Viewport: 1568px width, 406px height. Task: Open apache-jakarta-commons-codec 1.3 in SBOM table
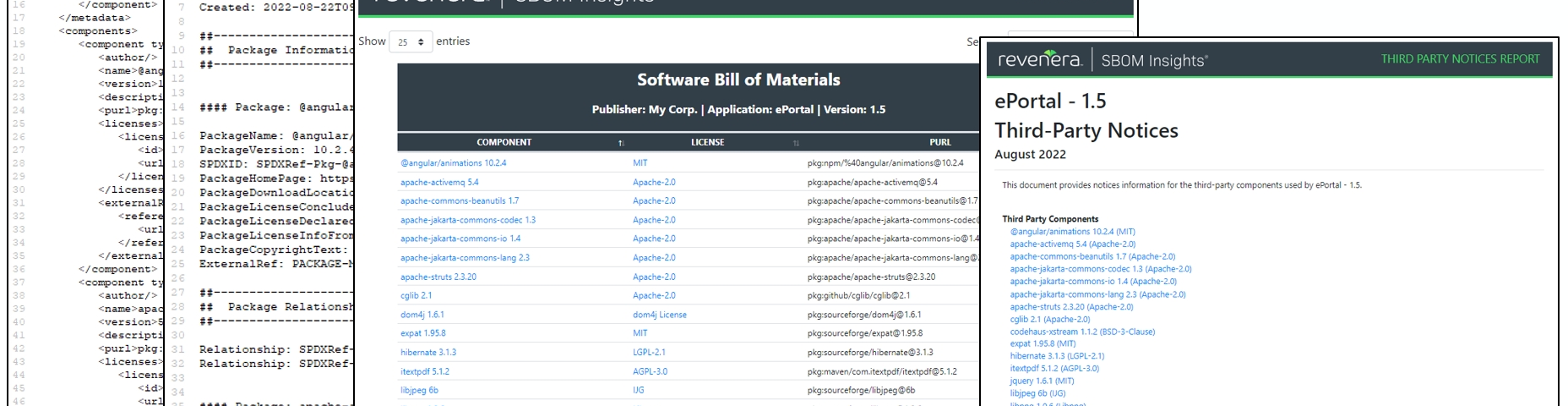468,220
